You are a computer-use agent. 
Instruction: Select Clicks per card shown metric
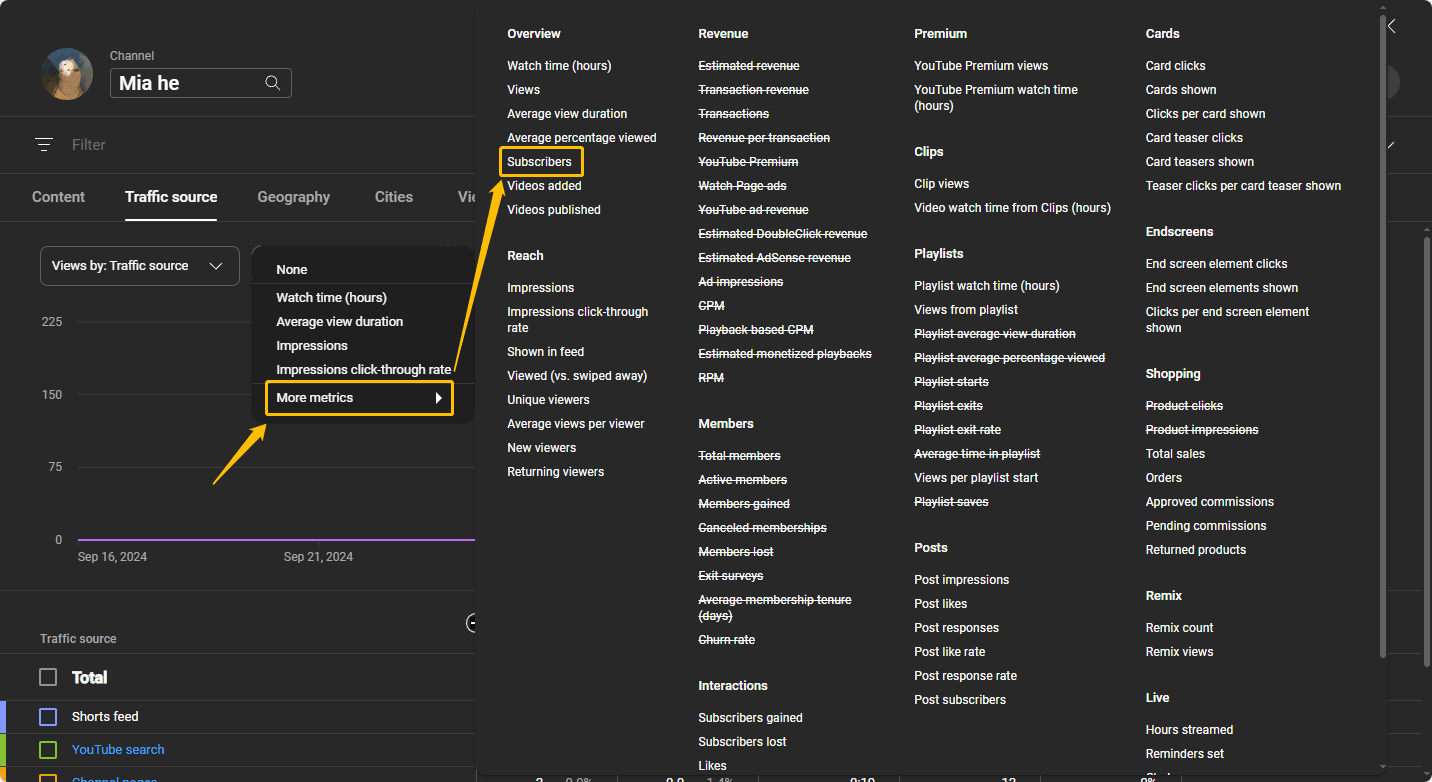click(1205, 114)
